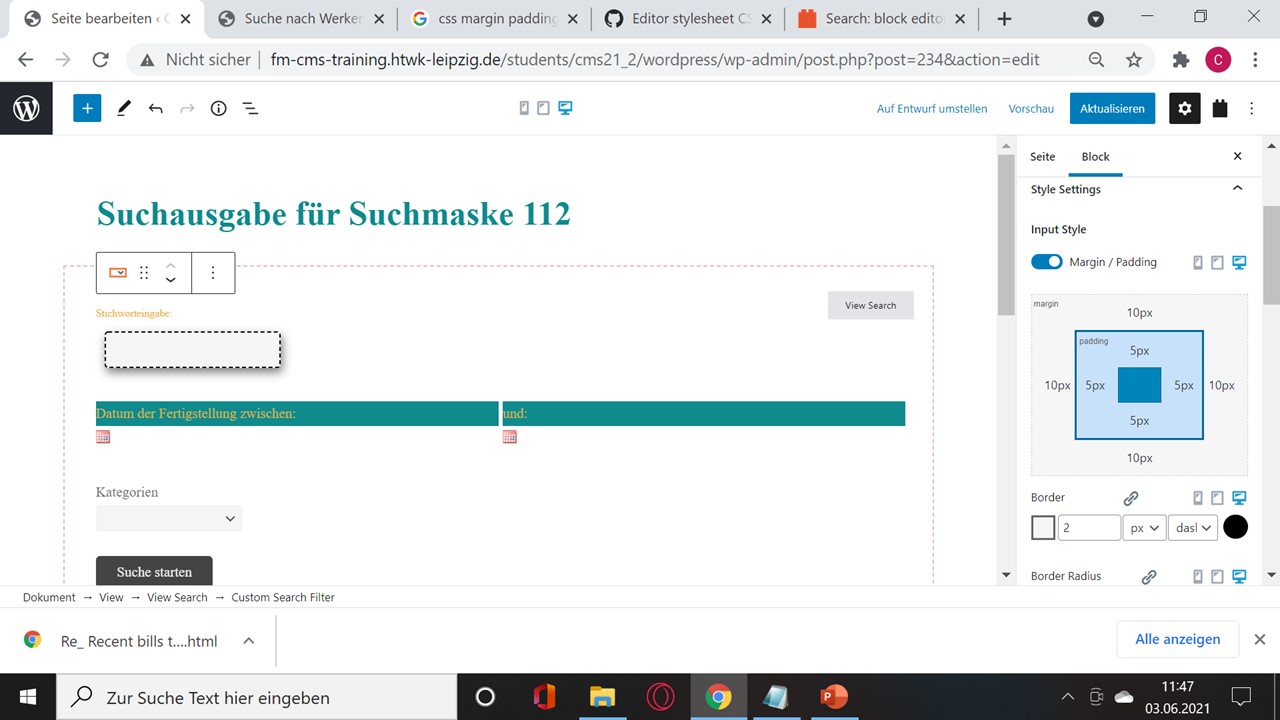Image resolution: width=1280 pixels, height=720 pixels.
Task: Click the View Search button
Action: [870, 305]
